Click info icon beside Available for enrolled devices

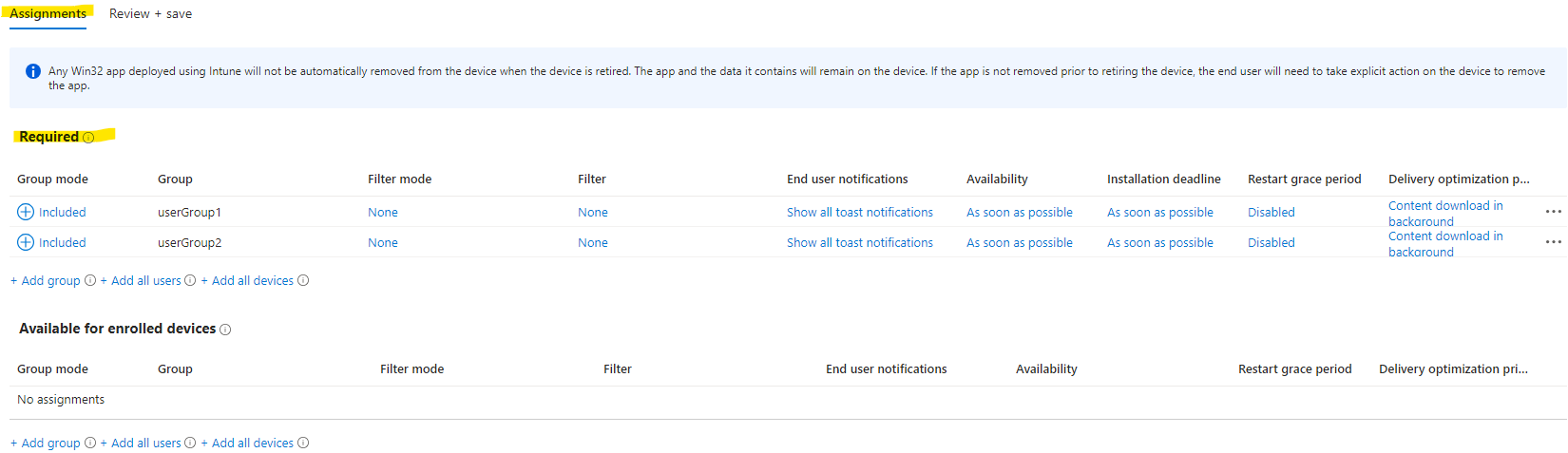[225, 330]
